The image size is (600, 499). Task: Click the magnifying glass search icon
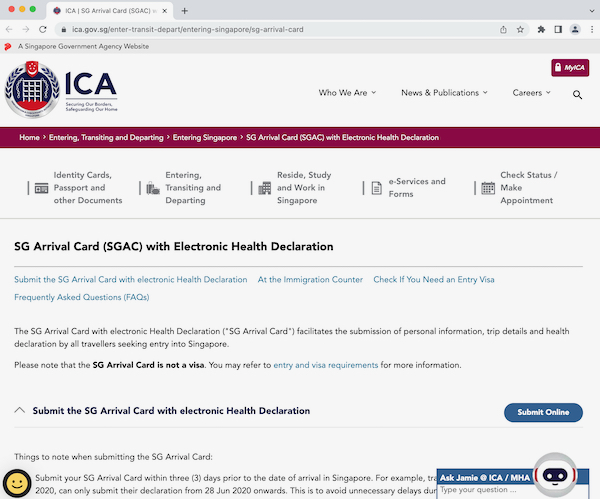point(577,94)
